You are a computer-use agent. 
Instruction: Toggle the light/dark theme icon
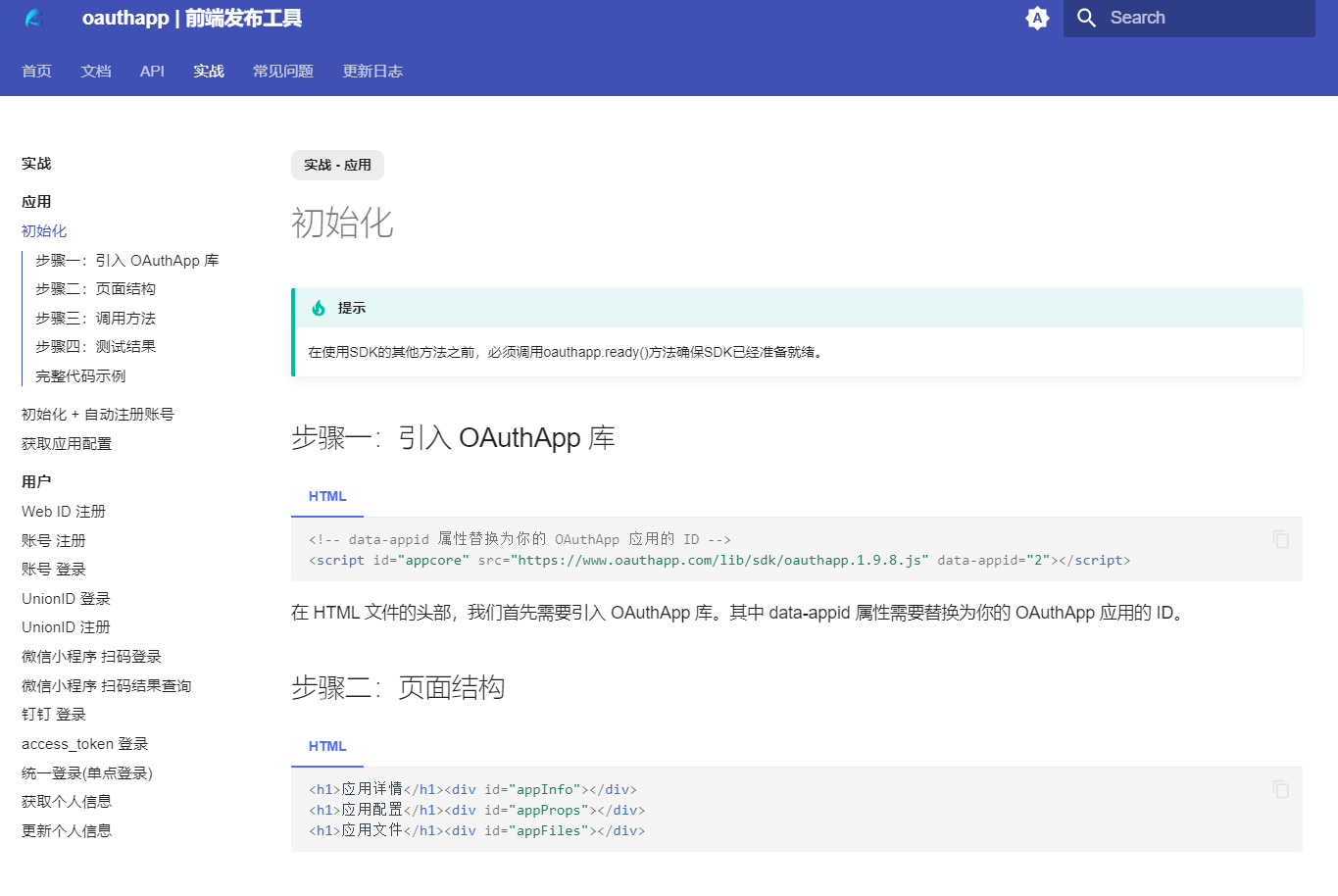(x=1037, y=18)
